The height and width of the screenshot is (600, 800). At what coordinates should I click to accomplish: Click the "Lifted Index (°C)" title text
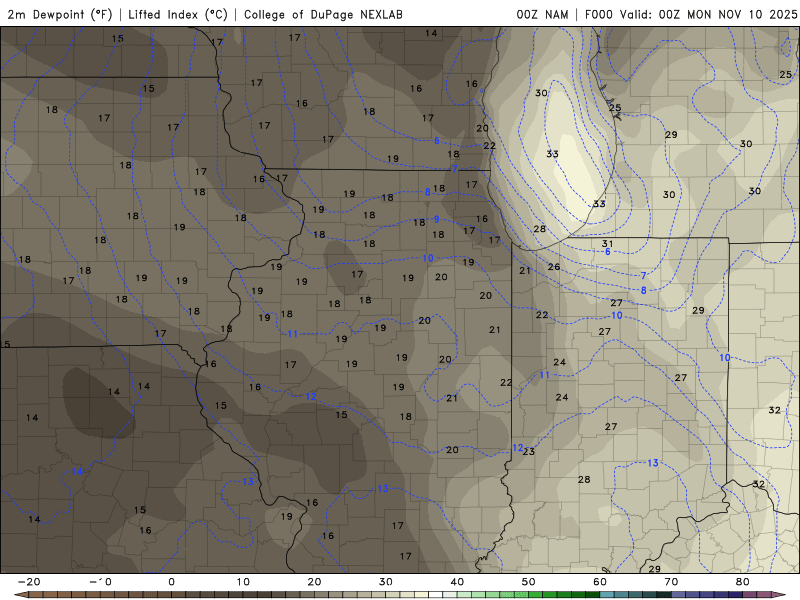(x=178, y=14)
